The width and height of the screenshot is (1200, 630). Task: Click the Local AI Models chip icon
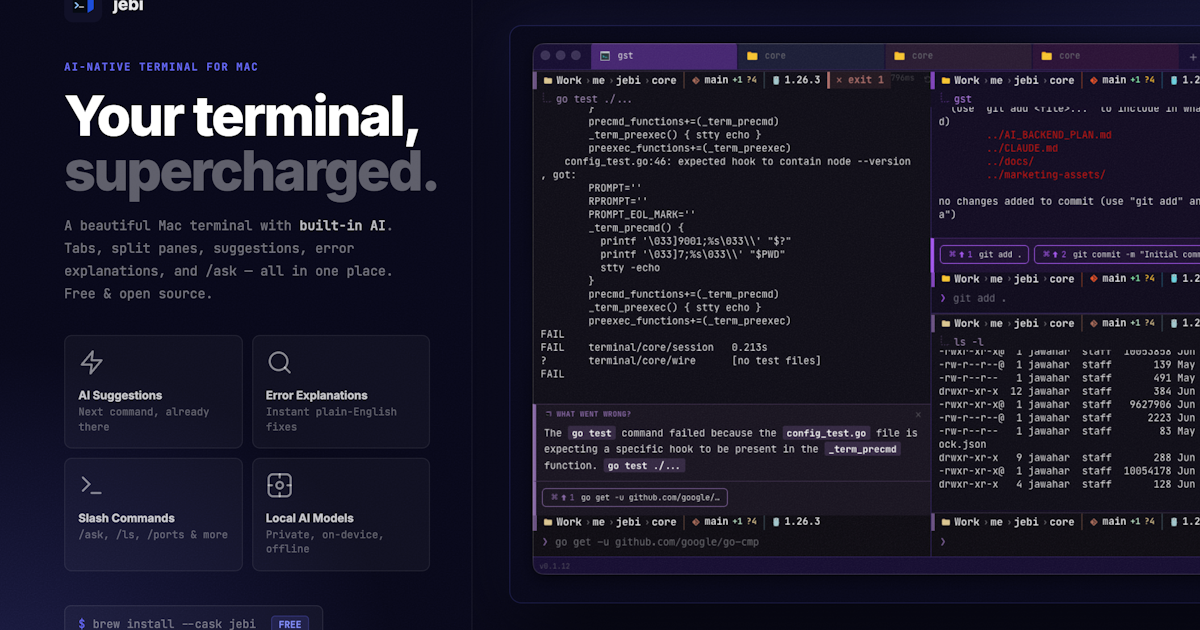pyautogui.click(x=279, y=485)
